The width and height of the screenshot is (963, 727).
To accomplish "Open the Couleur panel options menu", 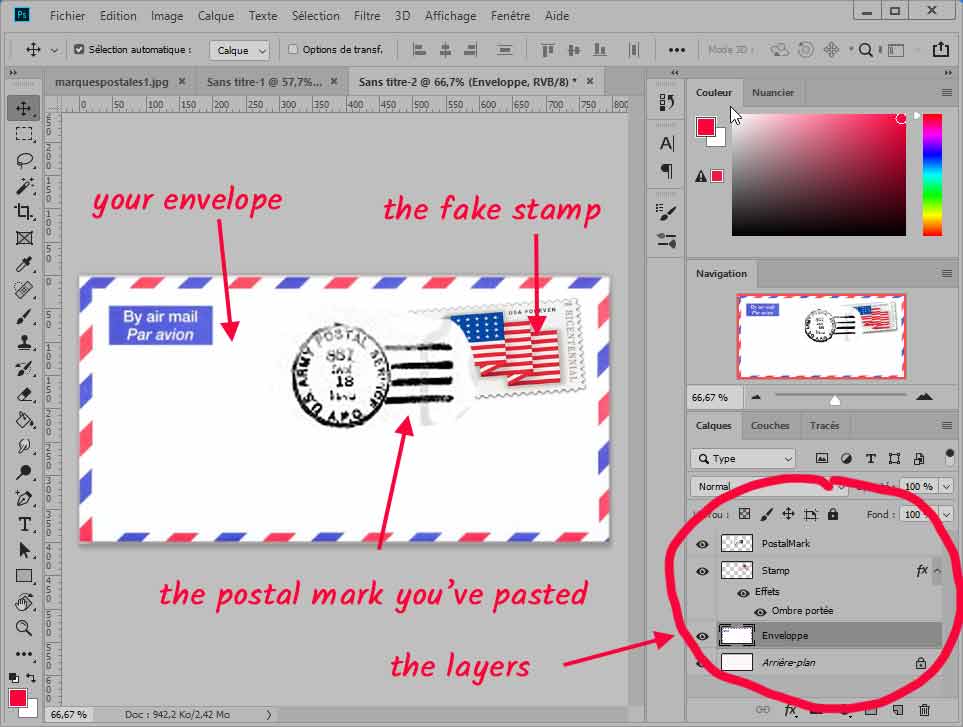I will pyautogui.click(x=946, y=93).
